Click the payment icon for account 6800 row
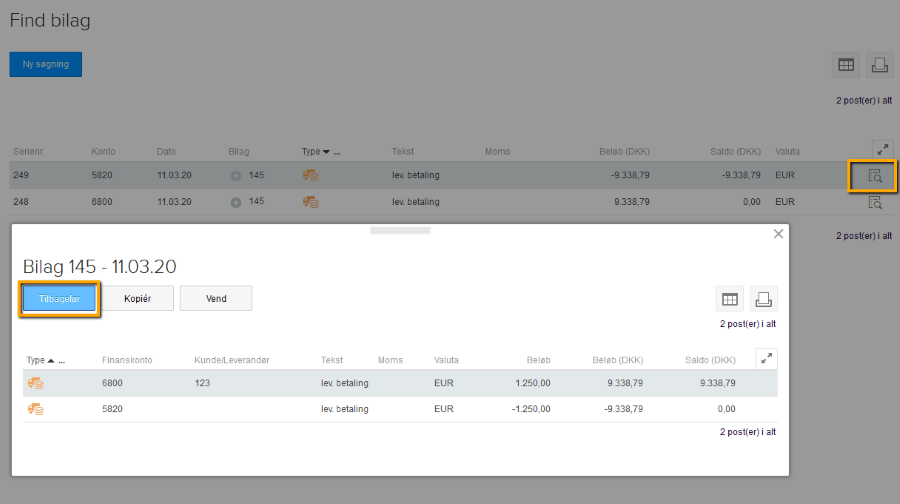The width and height of the screenshot is (900, 504). [36, 383]
